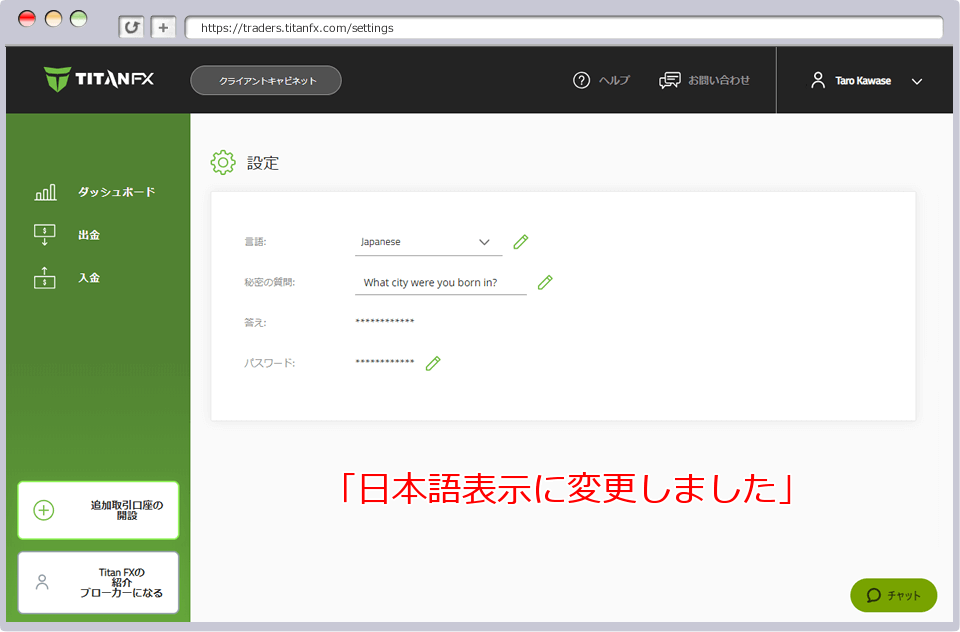Click the 入金 deposit arrow icon
960x632 pixels.
point(45,277)
